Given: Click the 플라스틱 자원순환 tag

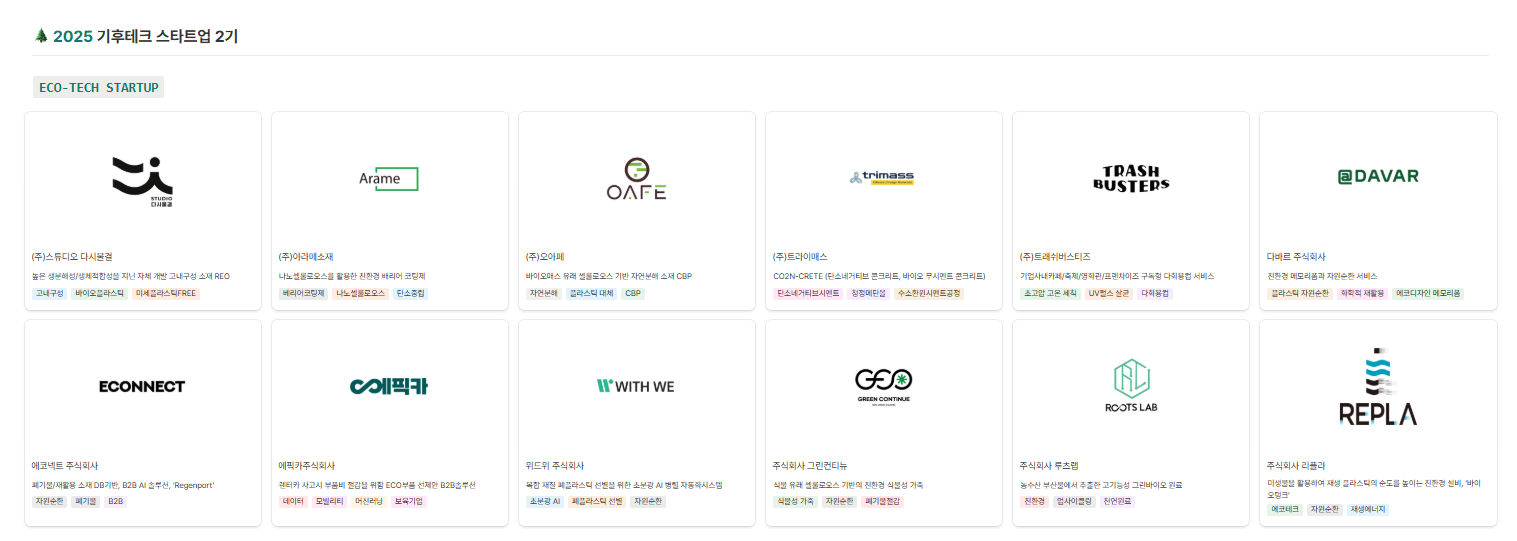Looking at the screenshot, I should [1300, 294].
